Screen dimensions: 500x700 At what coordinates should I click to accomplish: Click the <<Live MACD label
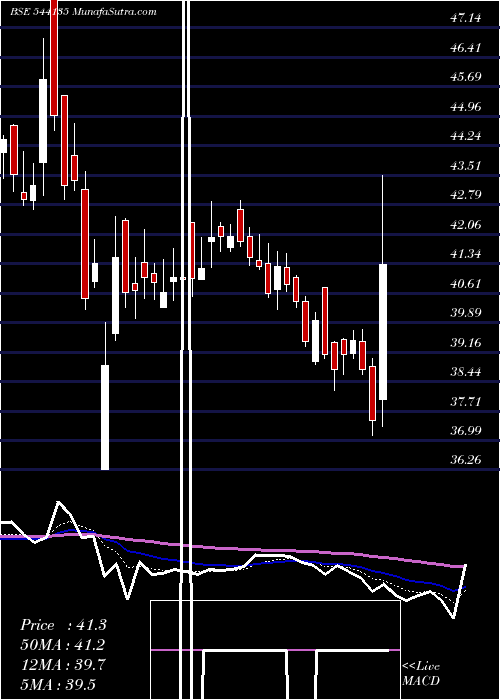(x=421, y=674)
